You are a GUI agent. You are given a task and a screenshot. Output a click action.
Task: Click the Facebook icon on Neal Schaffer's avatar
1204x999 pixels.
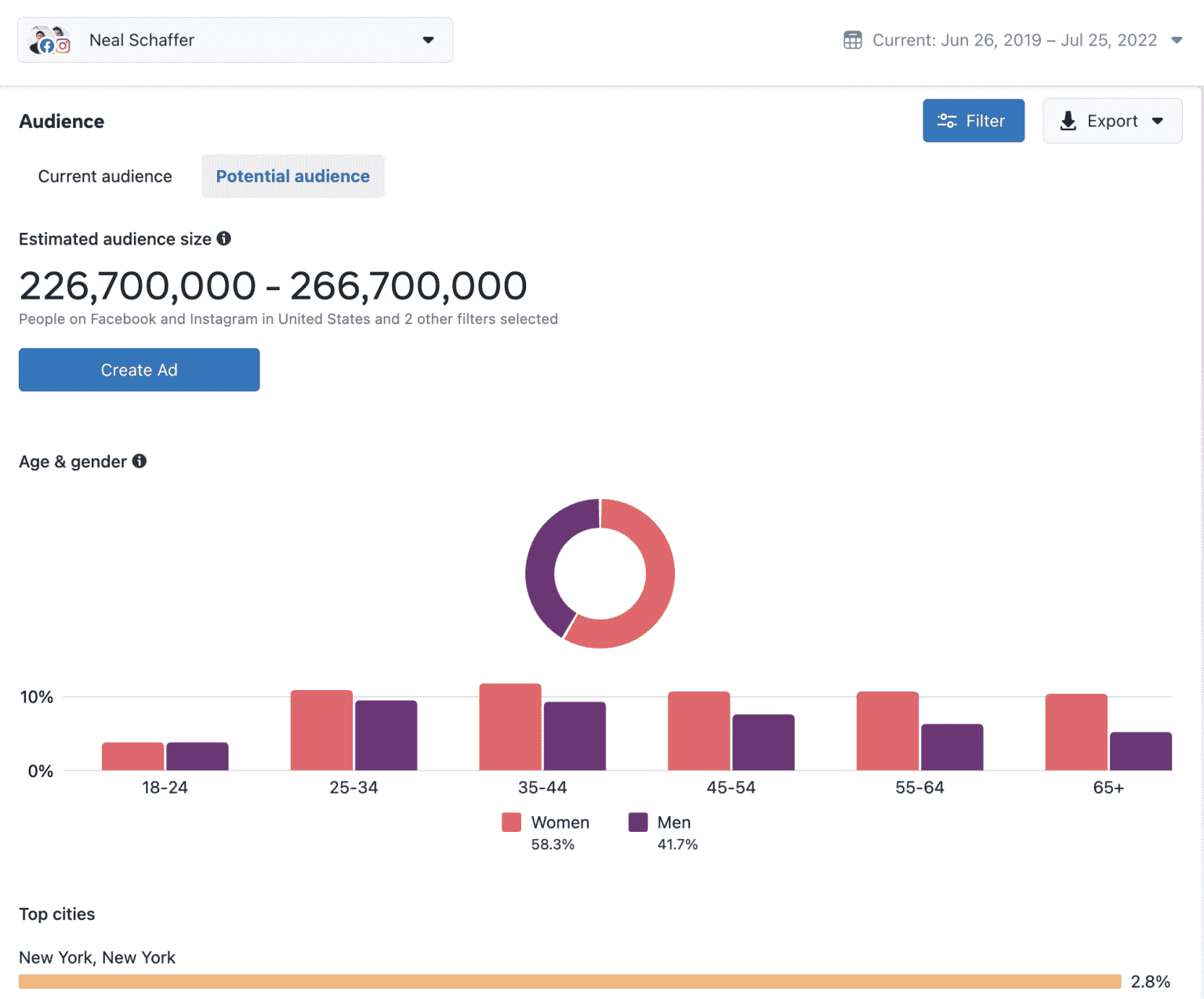point(47,45)
